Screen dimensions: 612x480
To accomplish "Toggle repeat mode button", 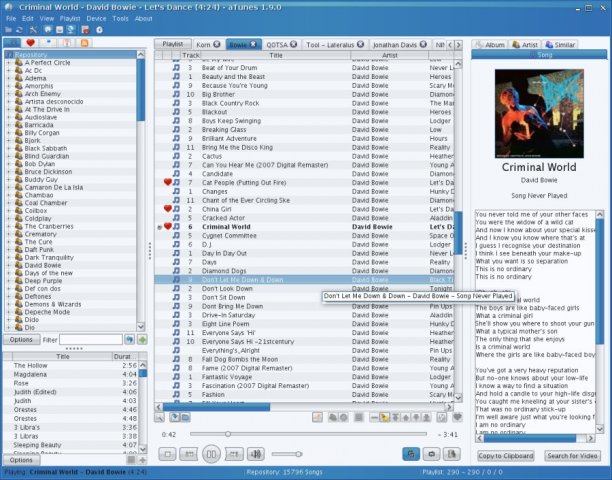I will (x=432, y=454).
